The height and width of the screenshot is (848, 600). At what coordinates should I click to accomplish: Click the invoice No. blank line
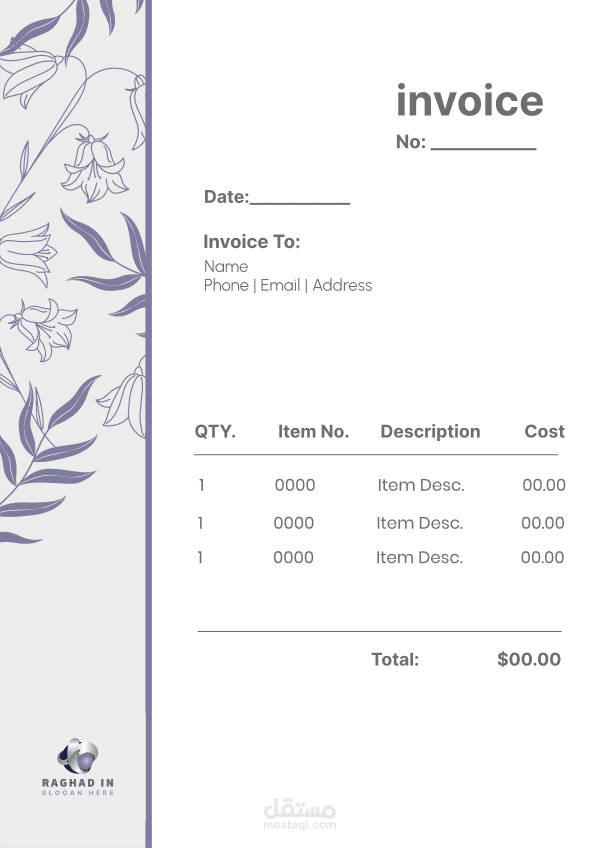point(483,148)
